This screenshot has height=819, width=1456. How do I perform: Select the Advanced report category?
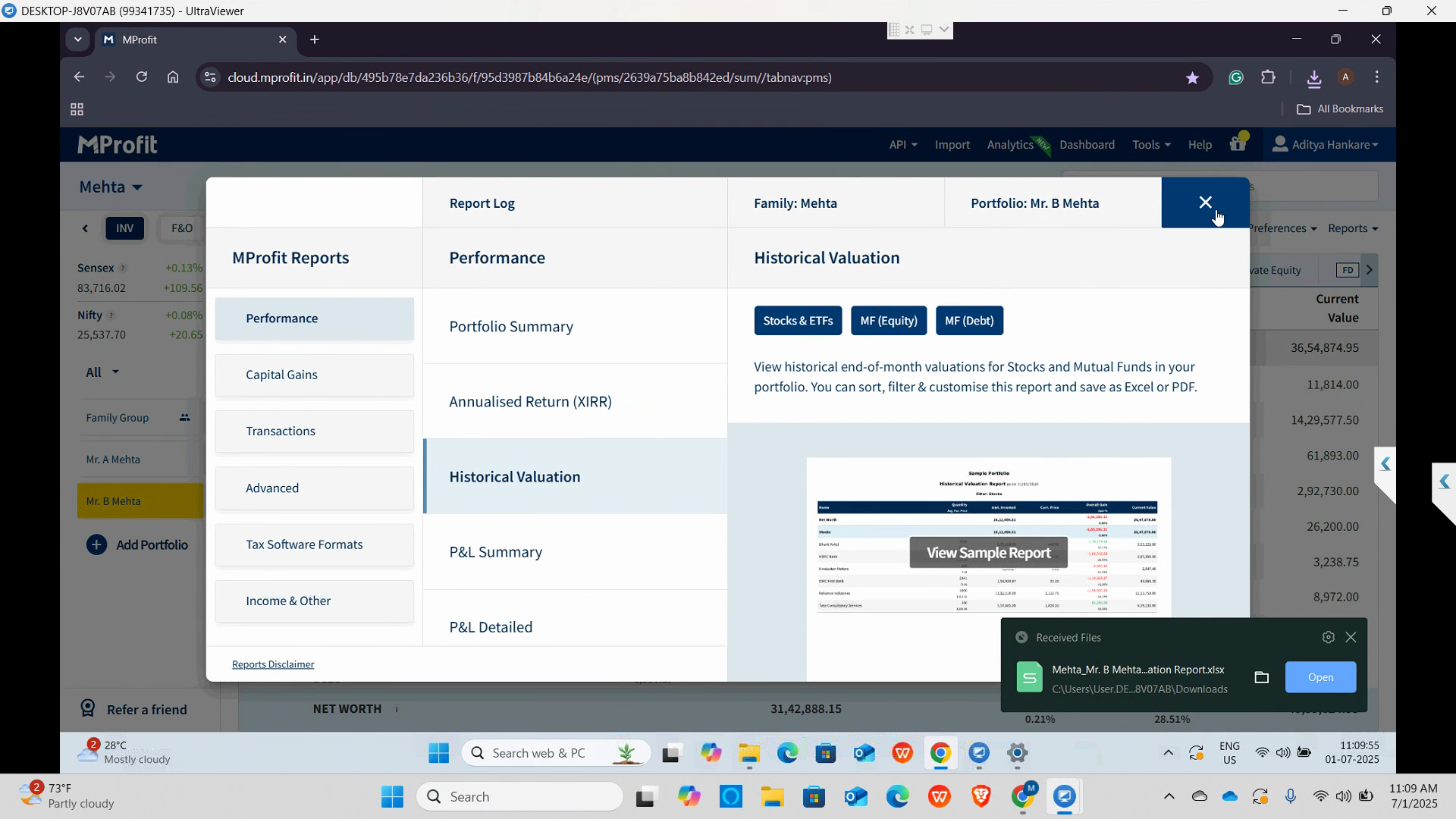(314, 488)
